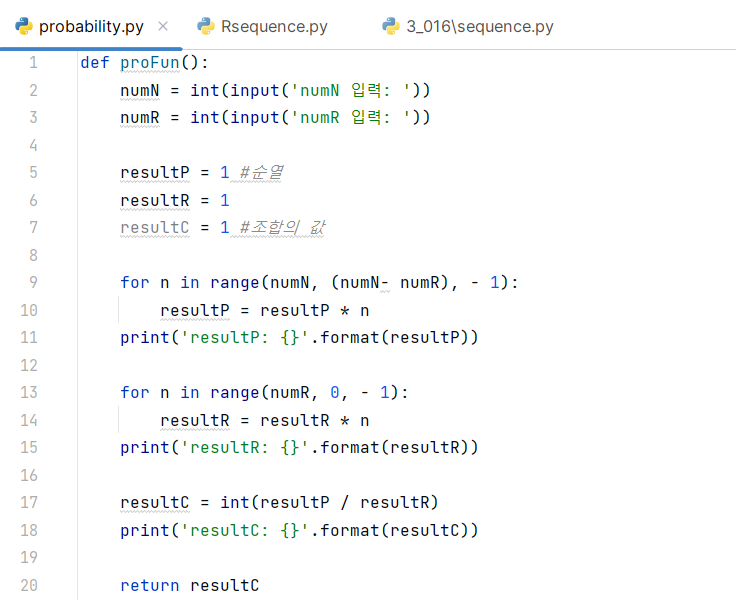Image resolution: width=736 pixels, height=600 pixels.
Task: Click line number 9 in gutter
Action: [33, 282]
